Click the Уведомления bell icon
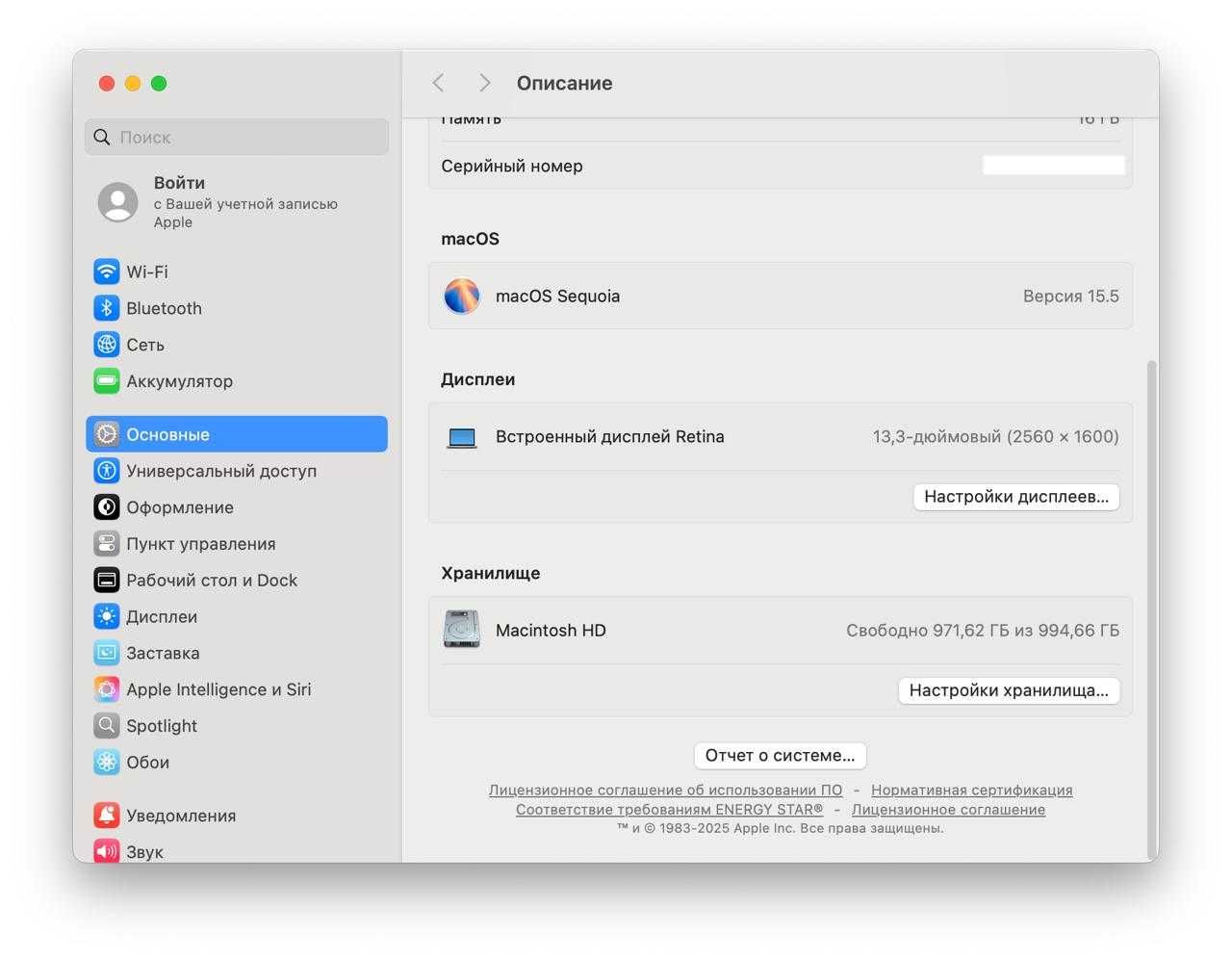Viewport: 1232px width, 959px height. [x=107, y=816]
